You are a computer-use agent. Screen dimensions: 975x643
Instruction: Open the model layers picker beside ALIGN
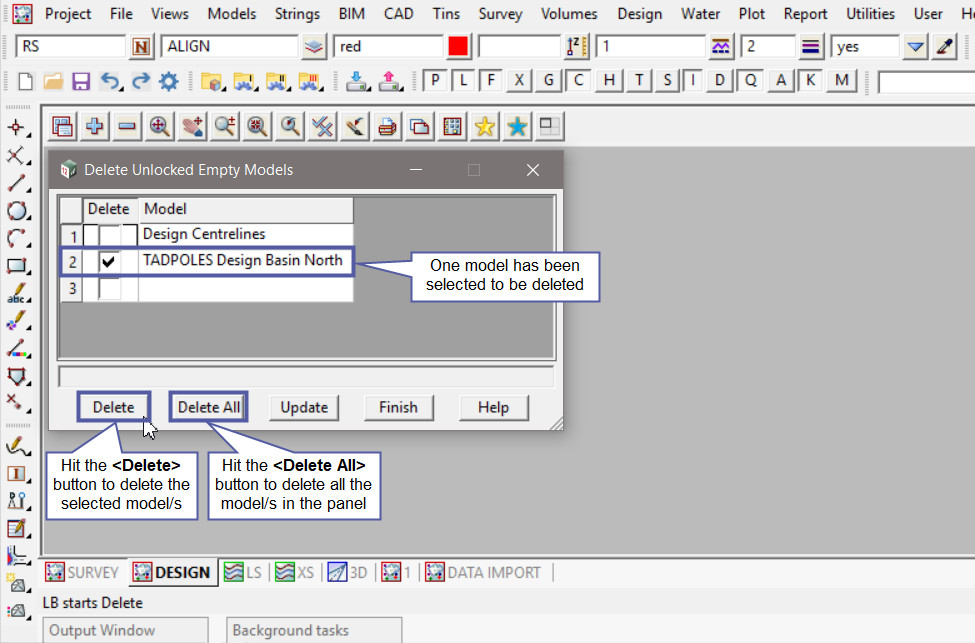click(315, 47)
